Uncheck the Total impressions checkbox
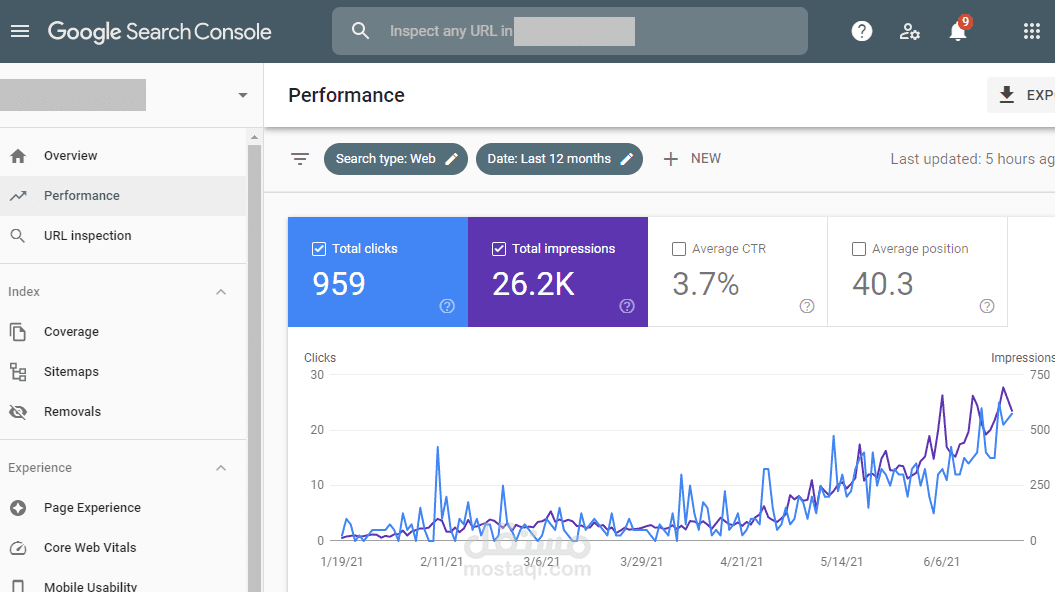The height and width of the screenshot is (592, 1055). [499, 249]
